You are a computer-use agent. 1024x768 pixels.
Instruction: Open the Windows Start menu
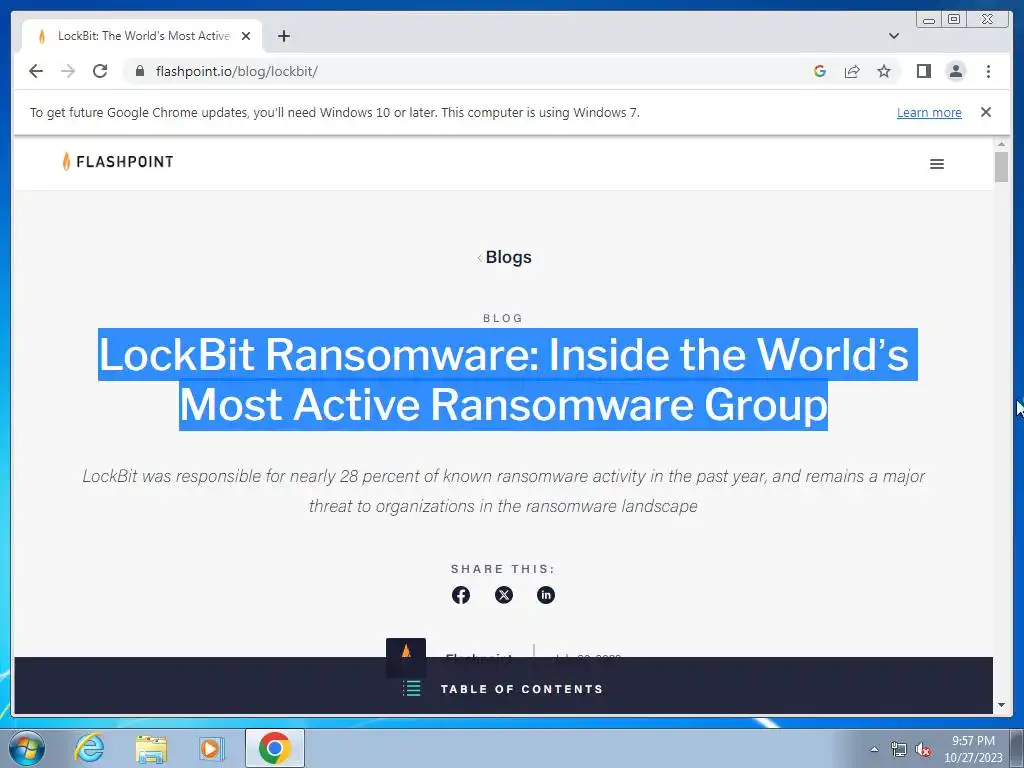tap(26, 748)
